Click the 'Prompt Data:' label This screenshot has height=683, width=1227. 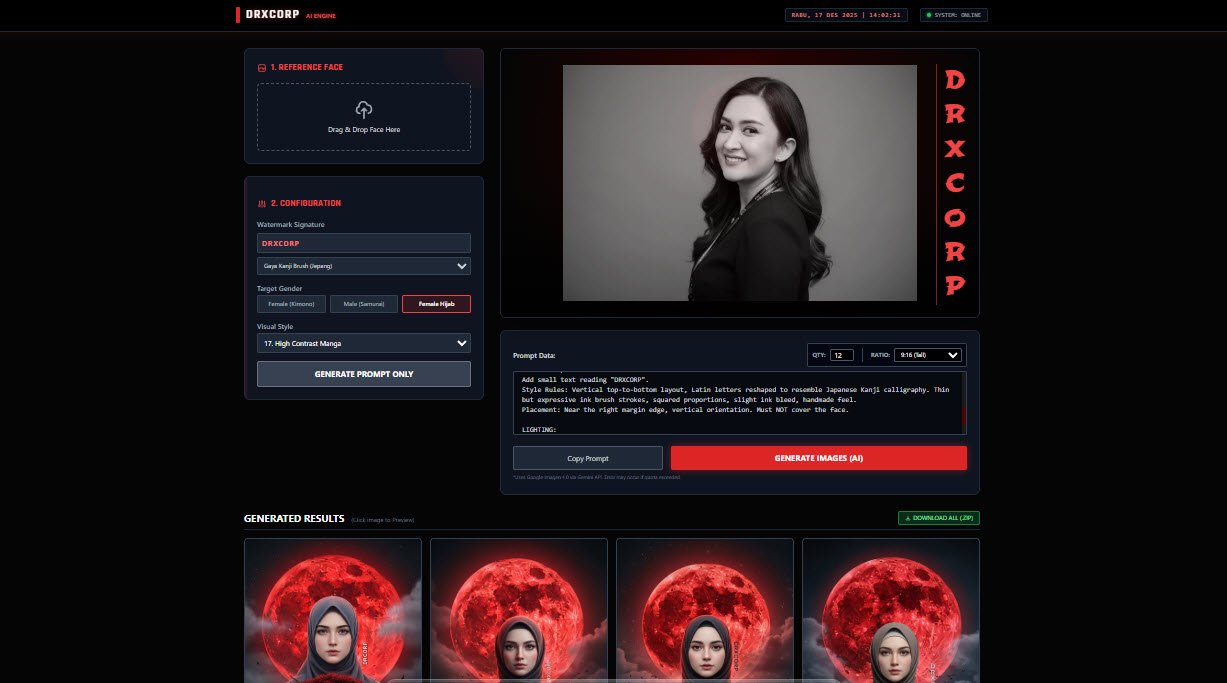534,355
